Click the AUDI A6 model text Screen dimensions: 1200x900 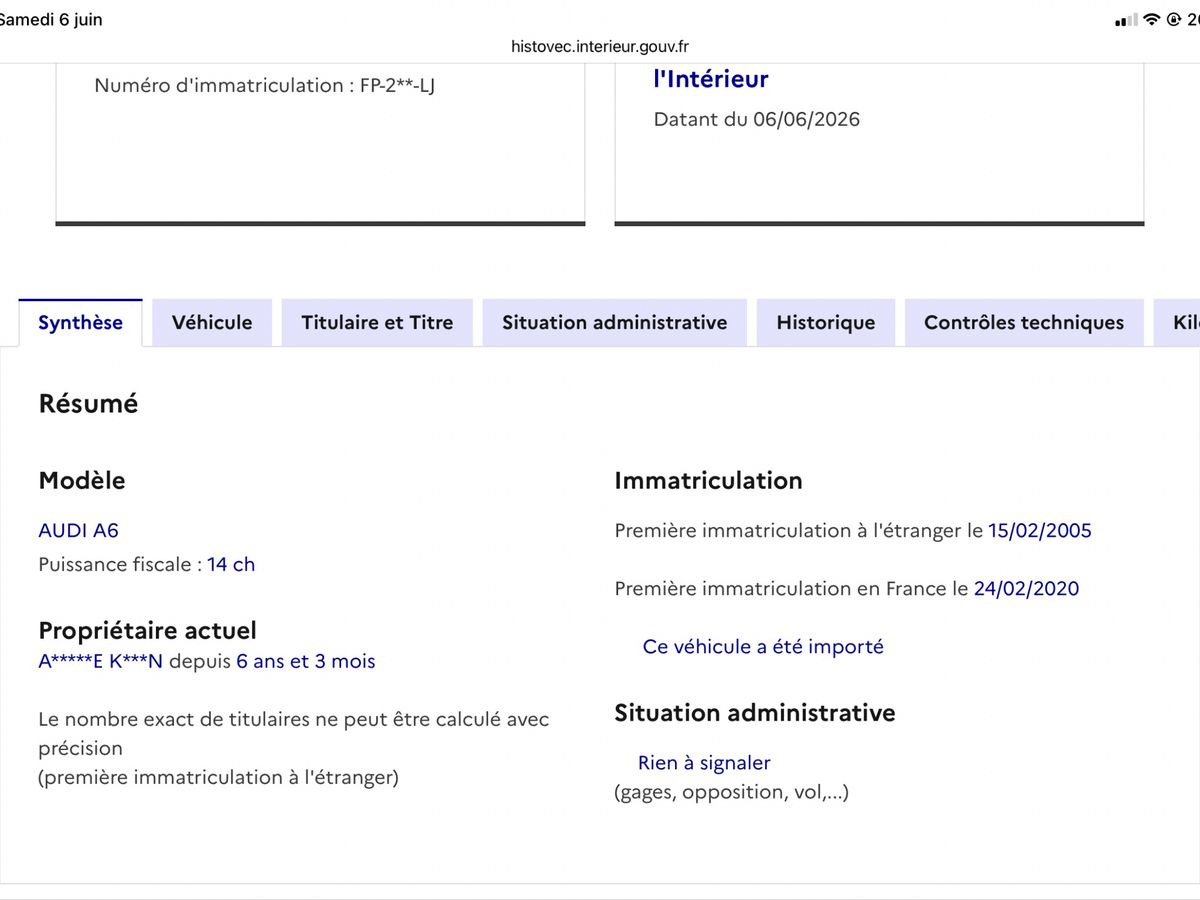(78, 530)
